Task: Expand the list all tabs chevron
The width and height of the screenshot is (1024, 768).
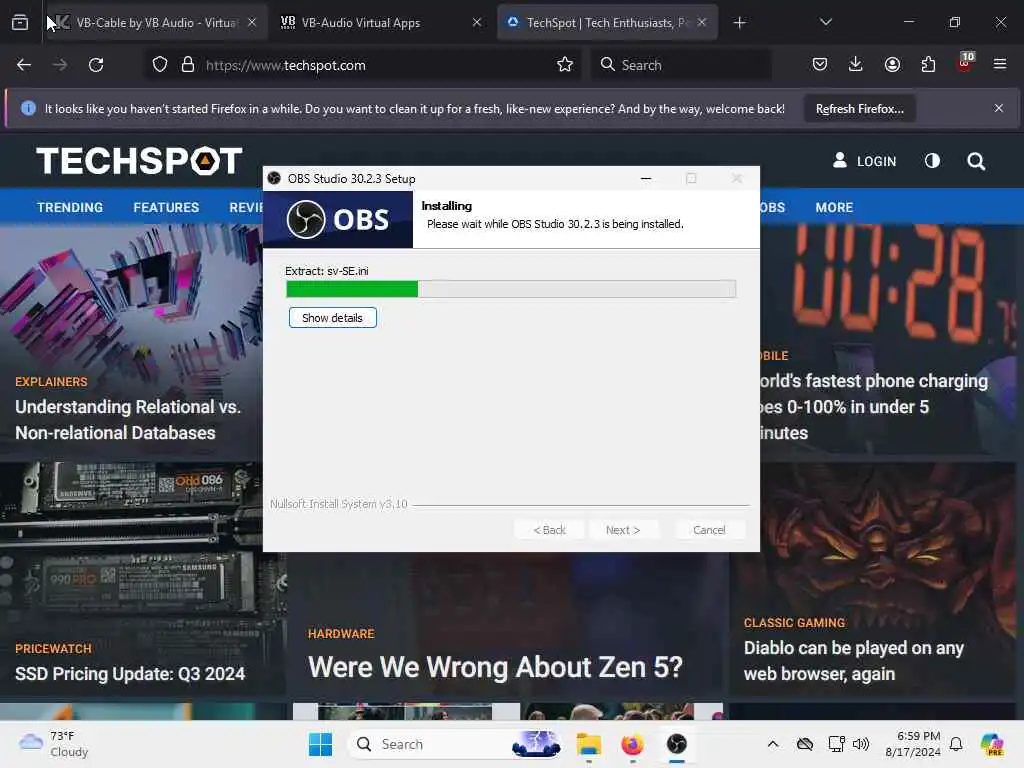Action: (x=826, y=22)
